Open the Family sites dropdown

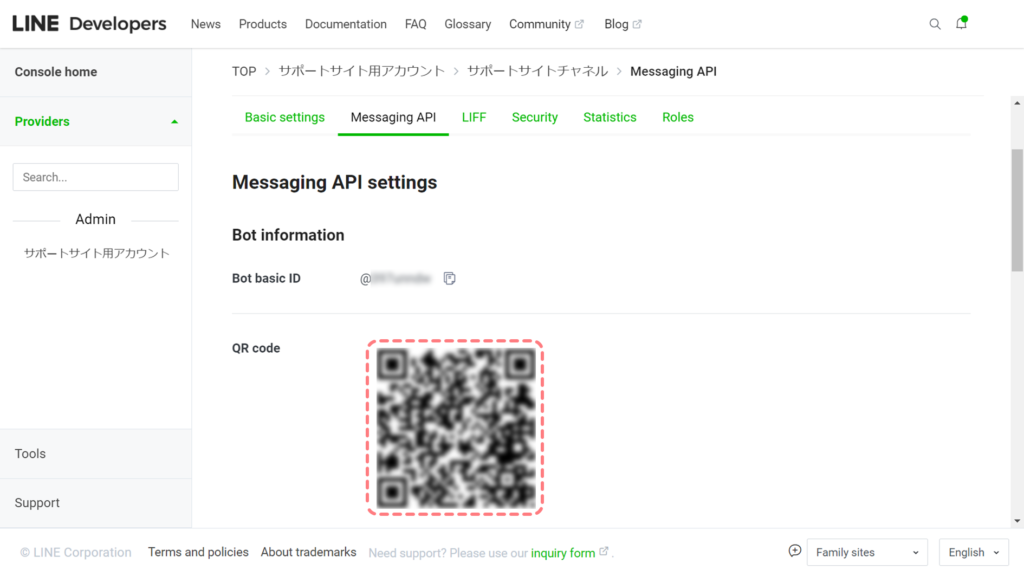(867, 552)
